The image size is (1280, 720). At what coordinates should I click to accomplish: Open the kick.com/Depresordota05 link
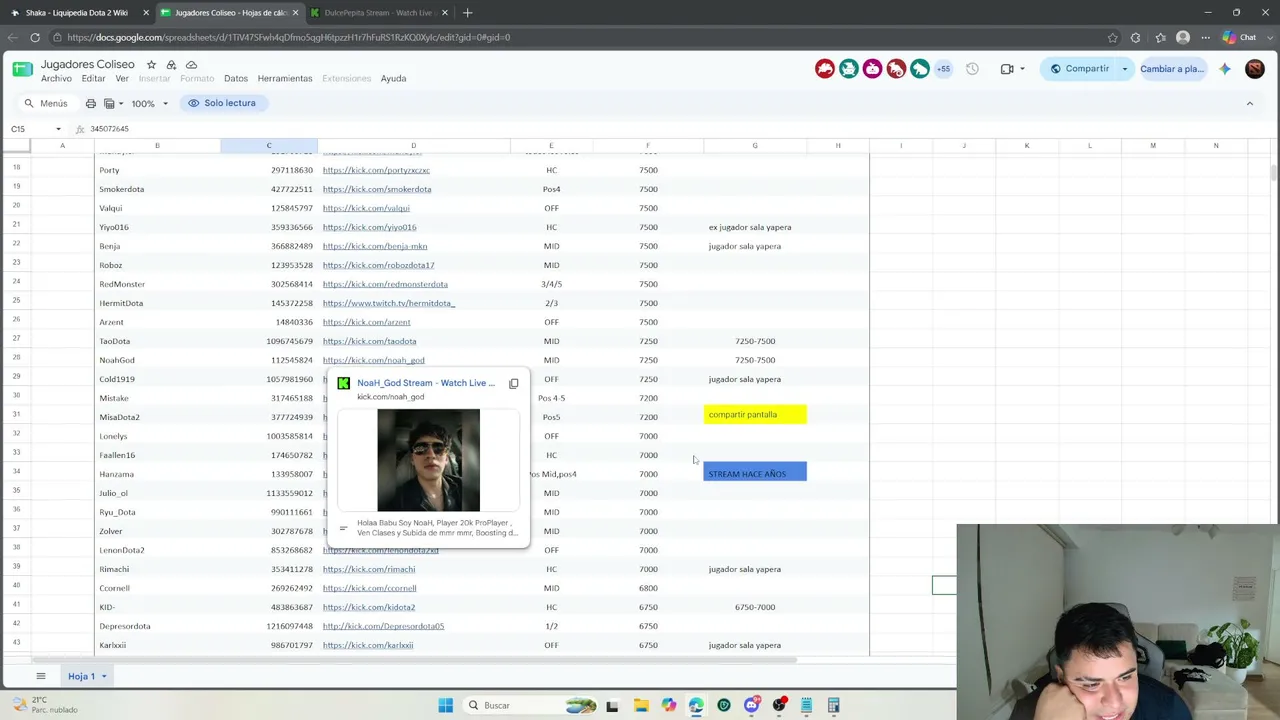coord(383,626)
